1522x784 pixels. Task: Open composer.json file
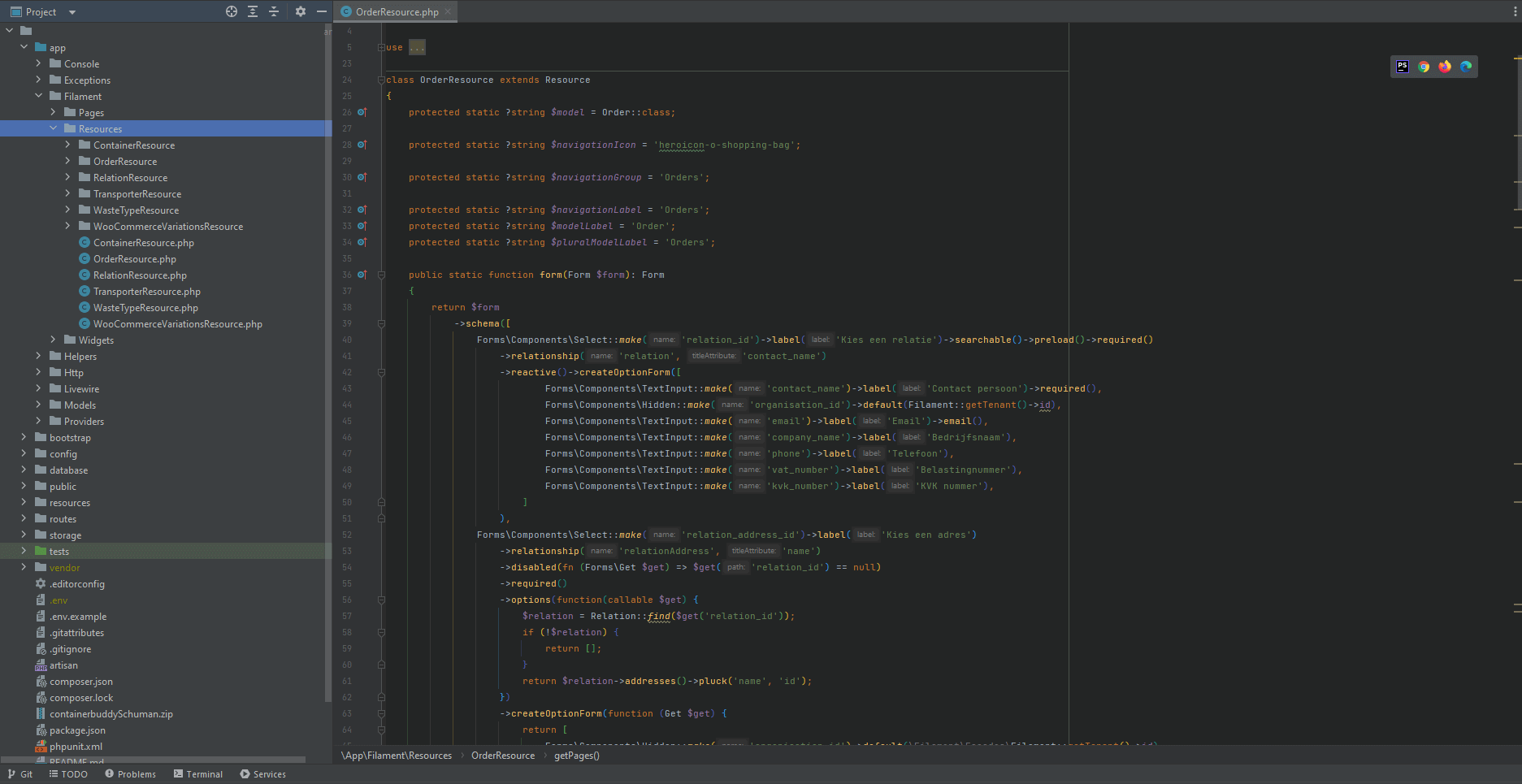pos(80,682)
